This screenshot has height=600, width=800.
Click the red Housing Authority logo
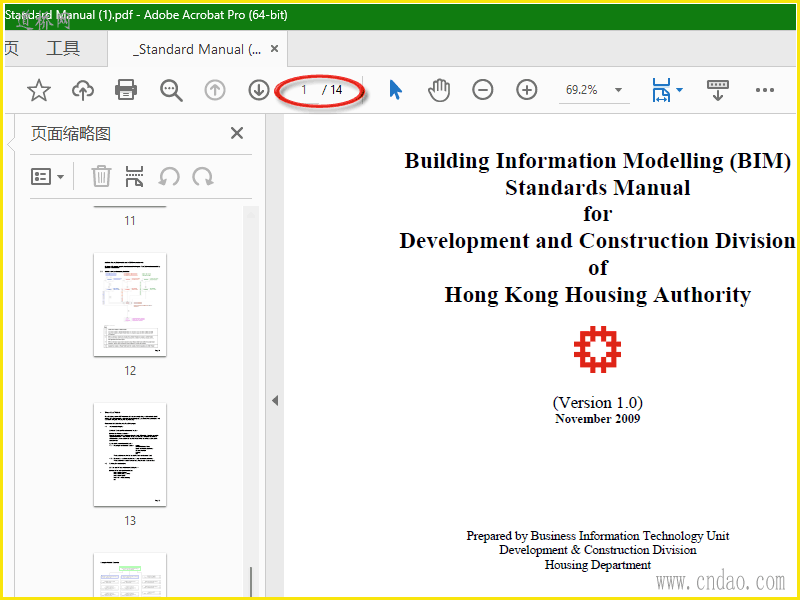tap(597, 349)
